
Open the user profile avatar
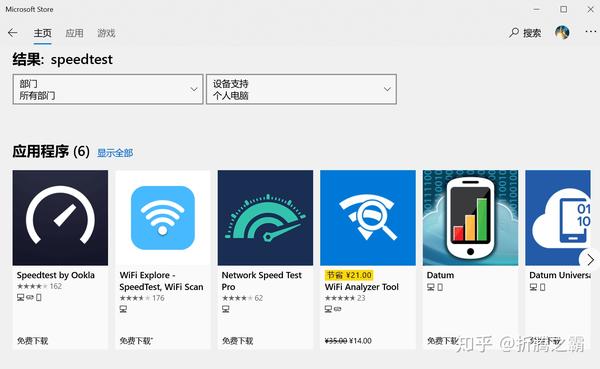562,33
